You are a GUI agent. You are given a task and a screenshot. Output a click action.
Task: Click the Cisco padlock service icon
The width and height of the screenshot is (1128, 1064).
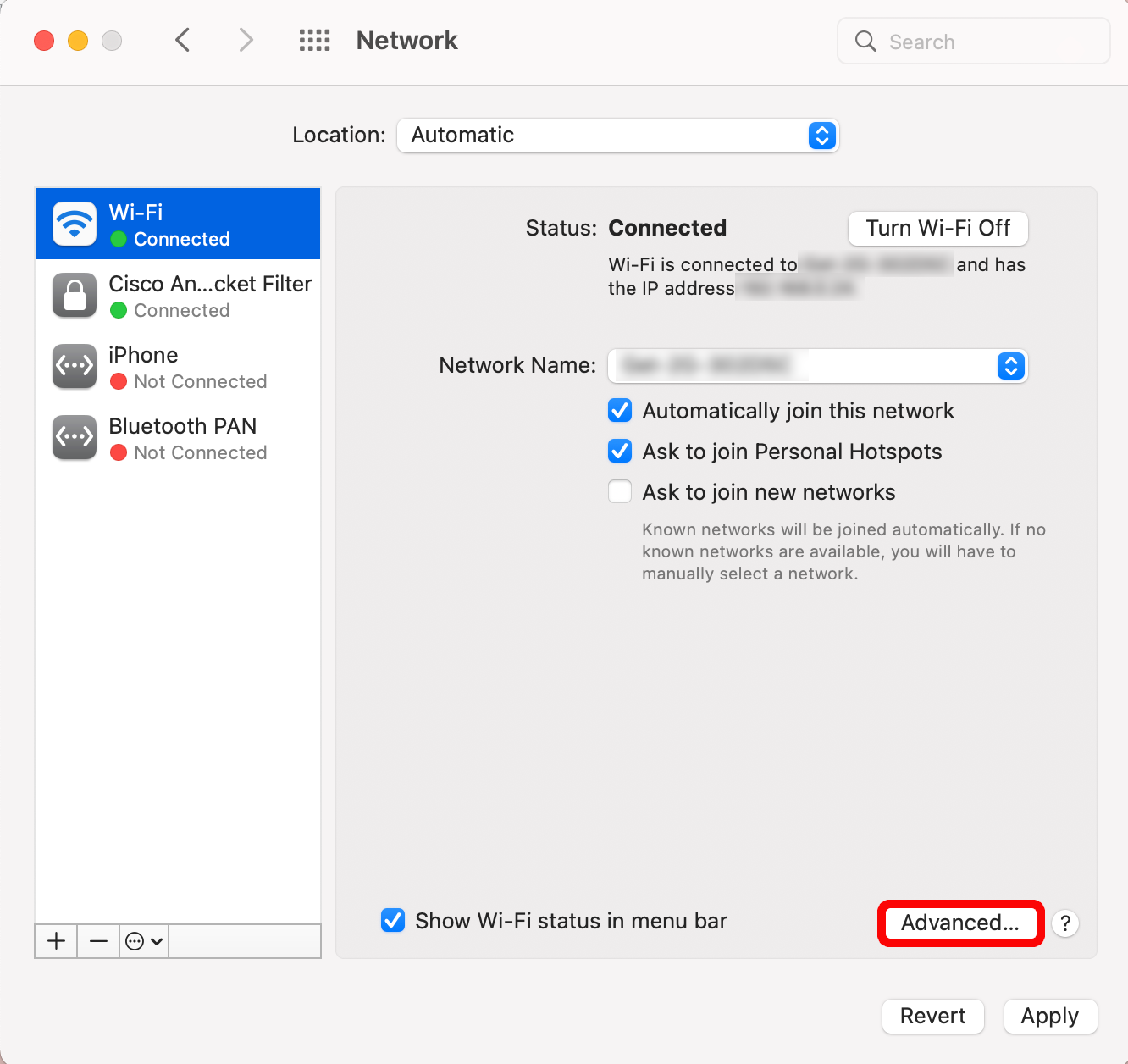[75, 295]
